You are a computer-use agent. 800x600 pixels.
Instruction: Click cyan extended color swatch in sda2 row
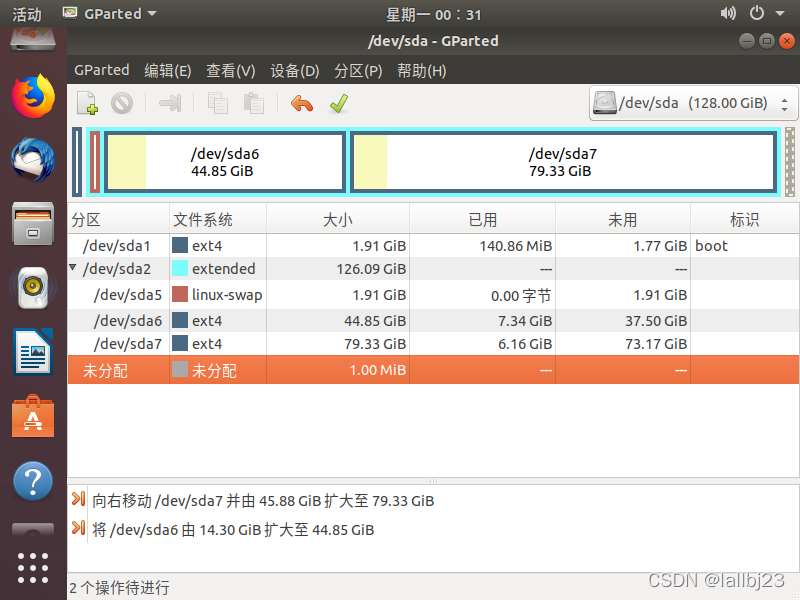click(180, 268)
